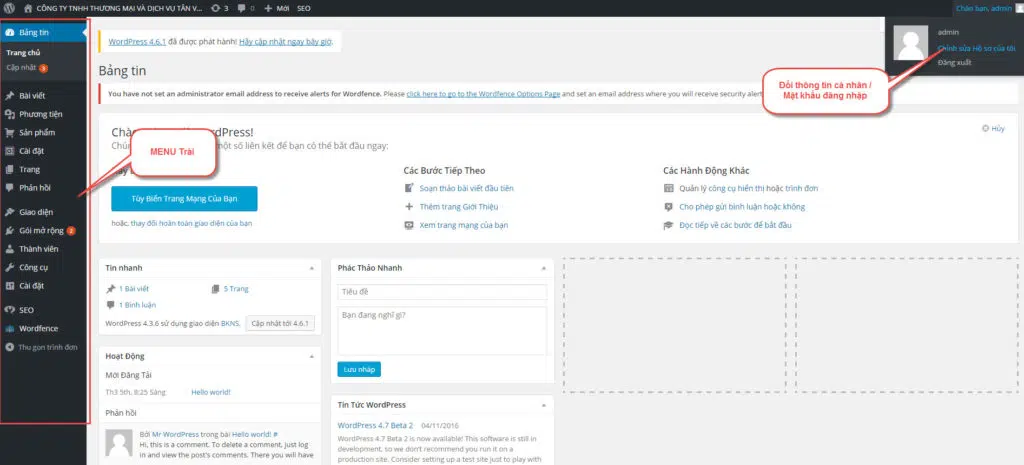Collapse the Hoạt Động widget arrow
This screenshot has width=1024, height=465.
[312, 357]
